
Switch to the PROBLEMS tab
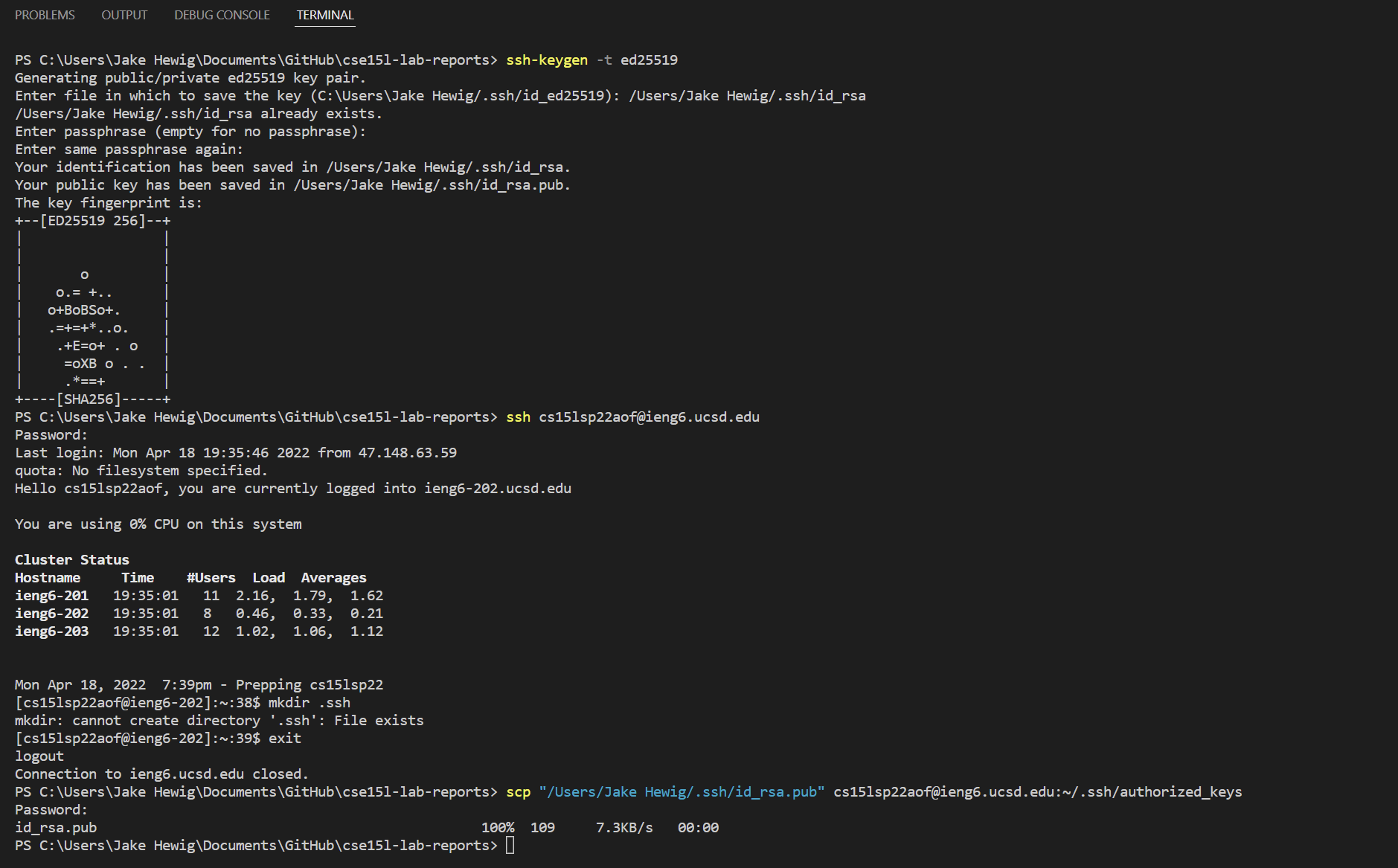point(45,15)
